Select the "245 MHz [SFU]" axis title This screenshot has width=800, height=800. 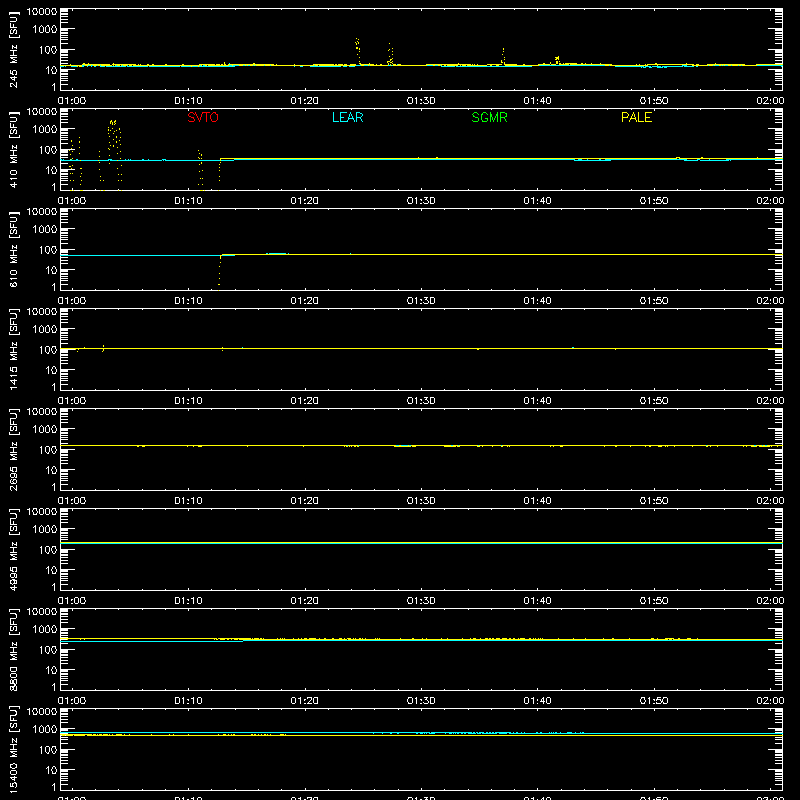13,49
